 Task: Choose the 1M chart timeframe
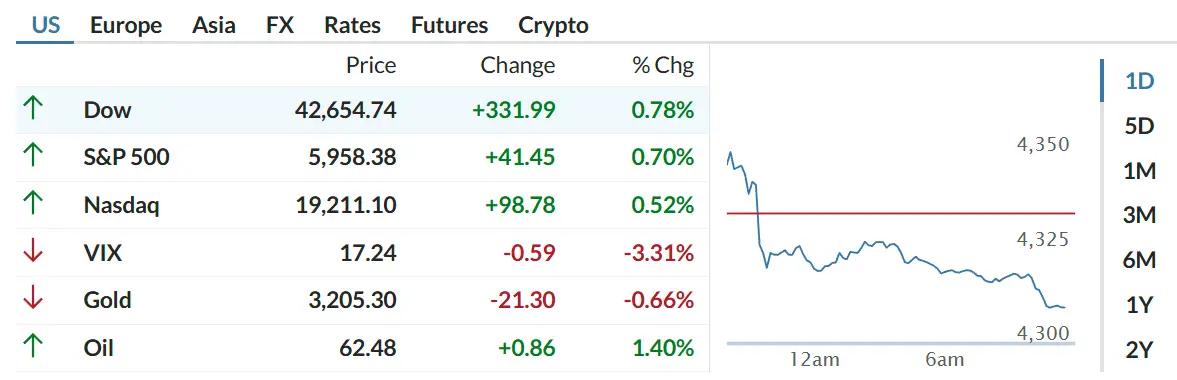click(x=1139, y=171)
